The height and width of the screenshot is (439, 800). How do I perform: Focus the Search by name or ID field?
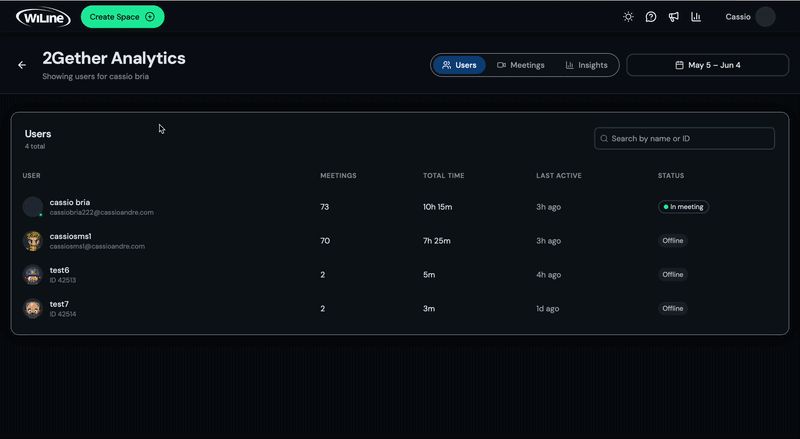click(x=684, y=138)
